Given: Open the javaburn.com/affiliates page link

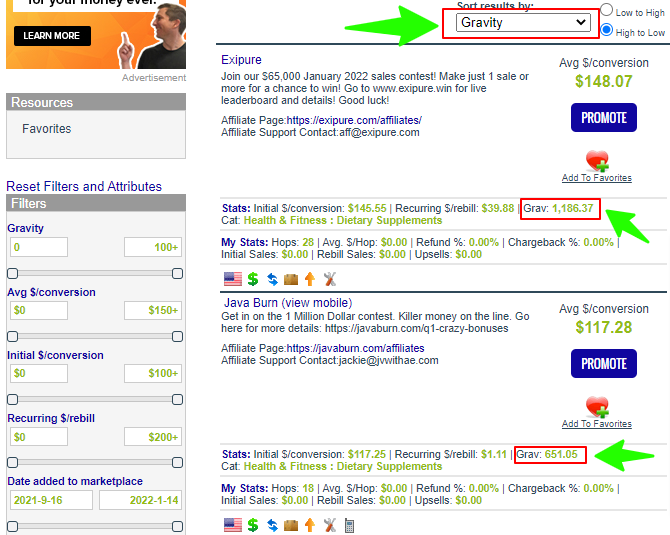Looking at the screenshot, I should coord(355,348).
